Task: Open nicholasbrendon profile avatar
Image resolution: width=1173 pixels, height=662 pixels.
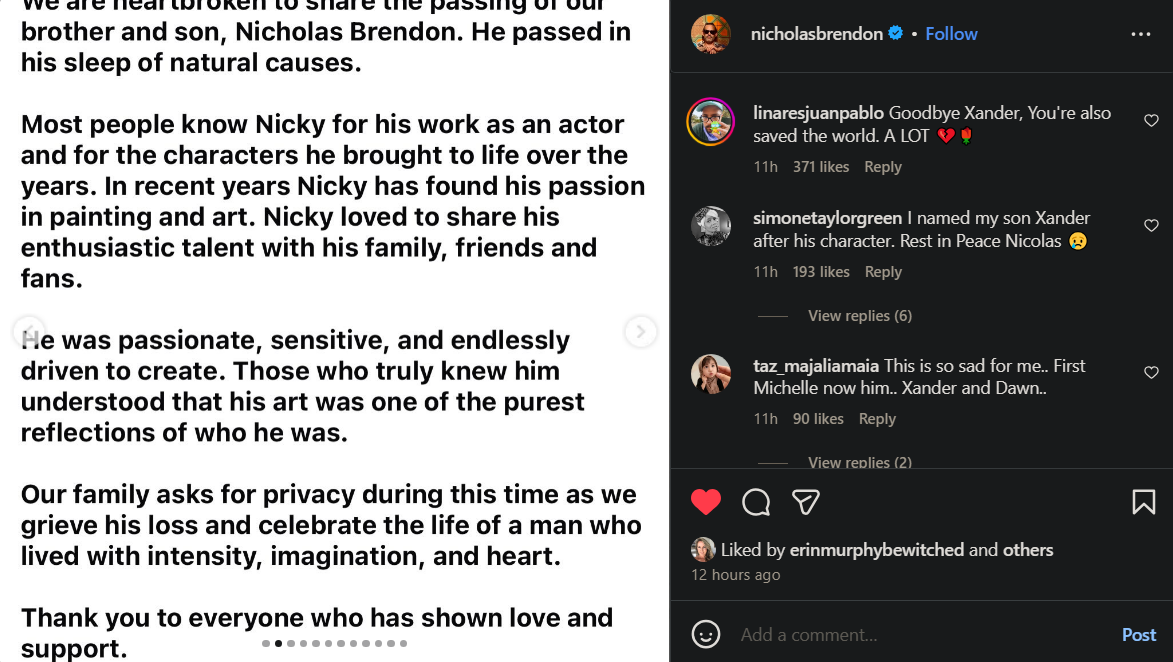Action: [x=711, y=34]
